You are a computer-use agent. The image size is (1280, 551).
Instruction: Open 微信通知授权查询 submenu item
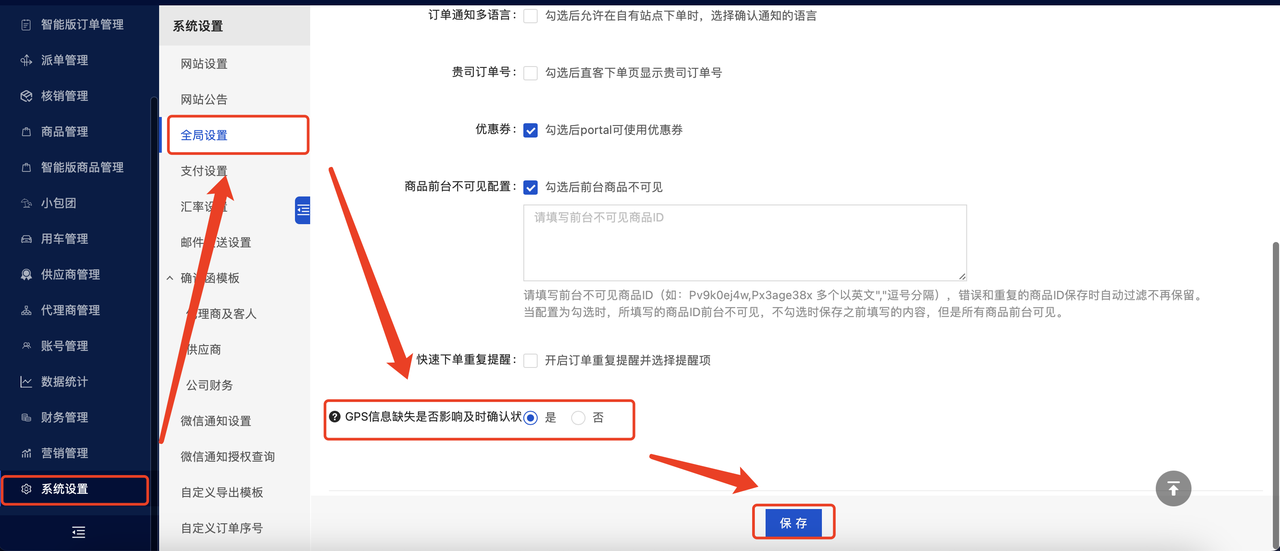click(228, 456)
